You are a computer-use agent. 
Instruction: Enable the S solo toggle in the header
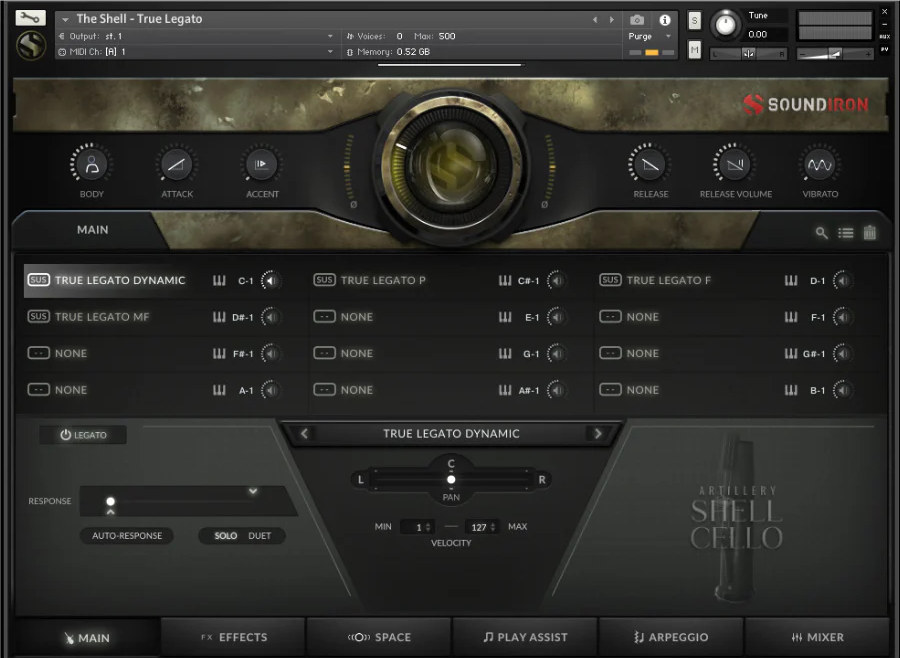[x=694, y=19]
